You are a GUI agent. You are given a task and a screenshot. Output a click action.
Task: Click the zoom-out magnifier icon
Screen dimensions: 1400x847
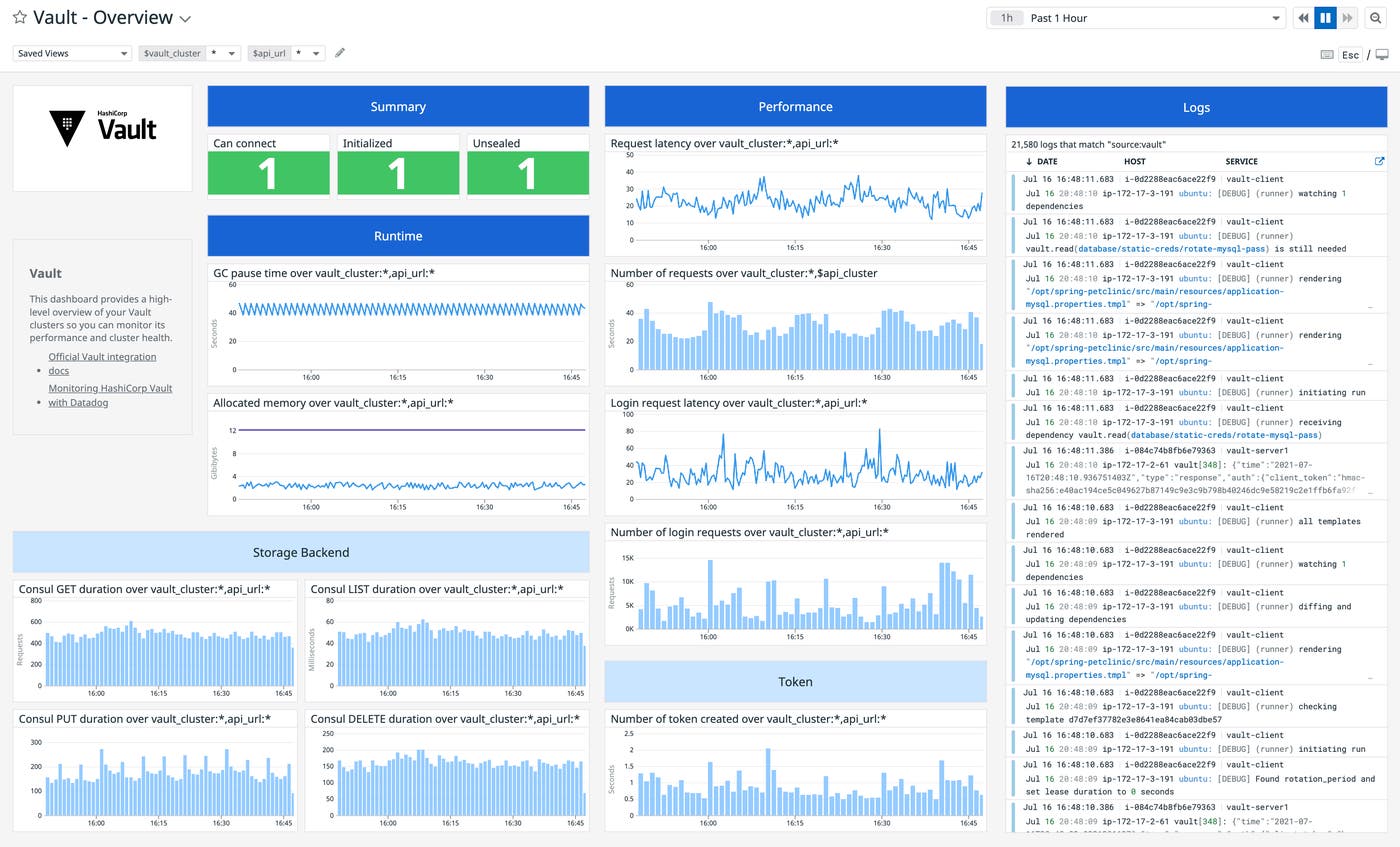click(x=1375, y=17)
